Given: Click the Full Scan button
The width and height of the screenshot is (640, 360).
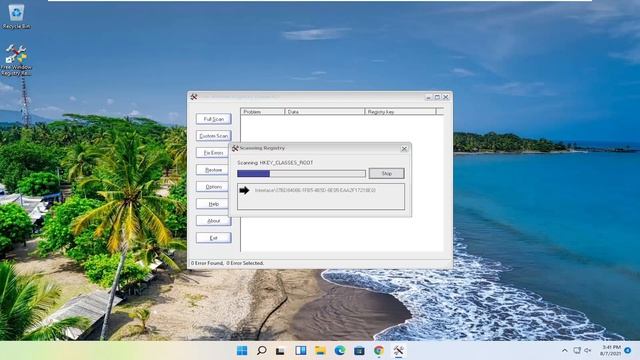Looking at the screenshot, I should pos(213,119).
